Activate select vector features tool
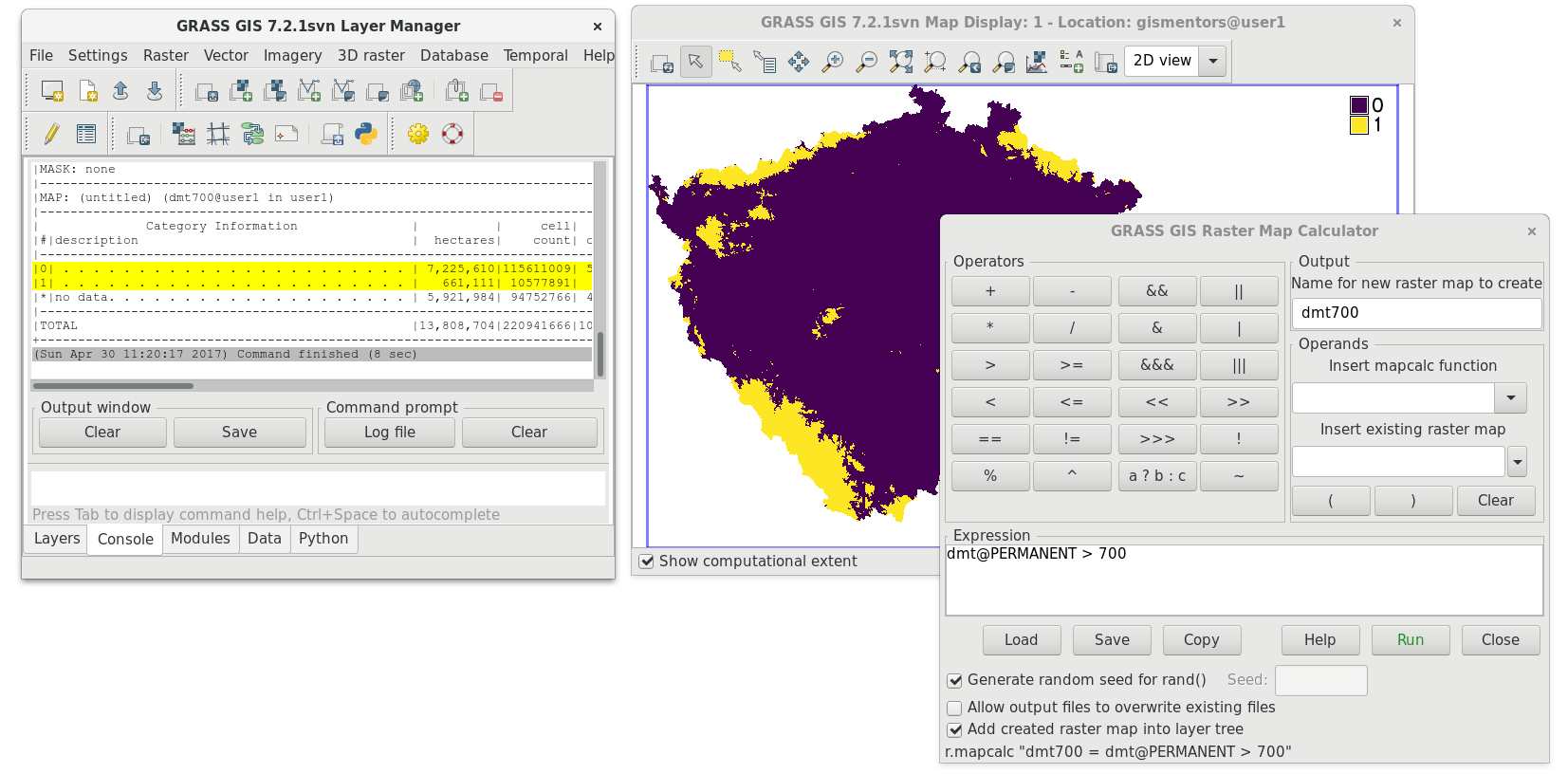This screenshot has height=774, width=1568. pyautogui.click(x=730, y=63)
